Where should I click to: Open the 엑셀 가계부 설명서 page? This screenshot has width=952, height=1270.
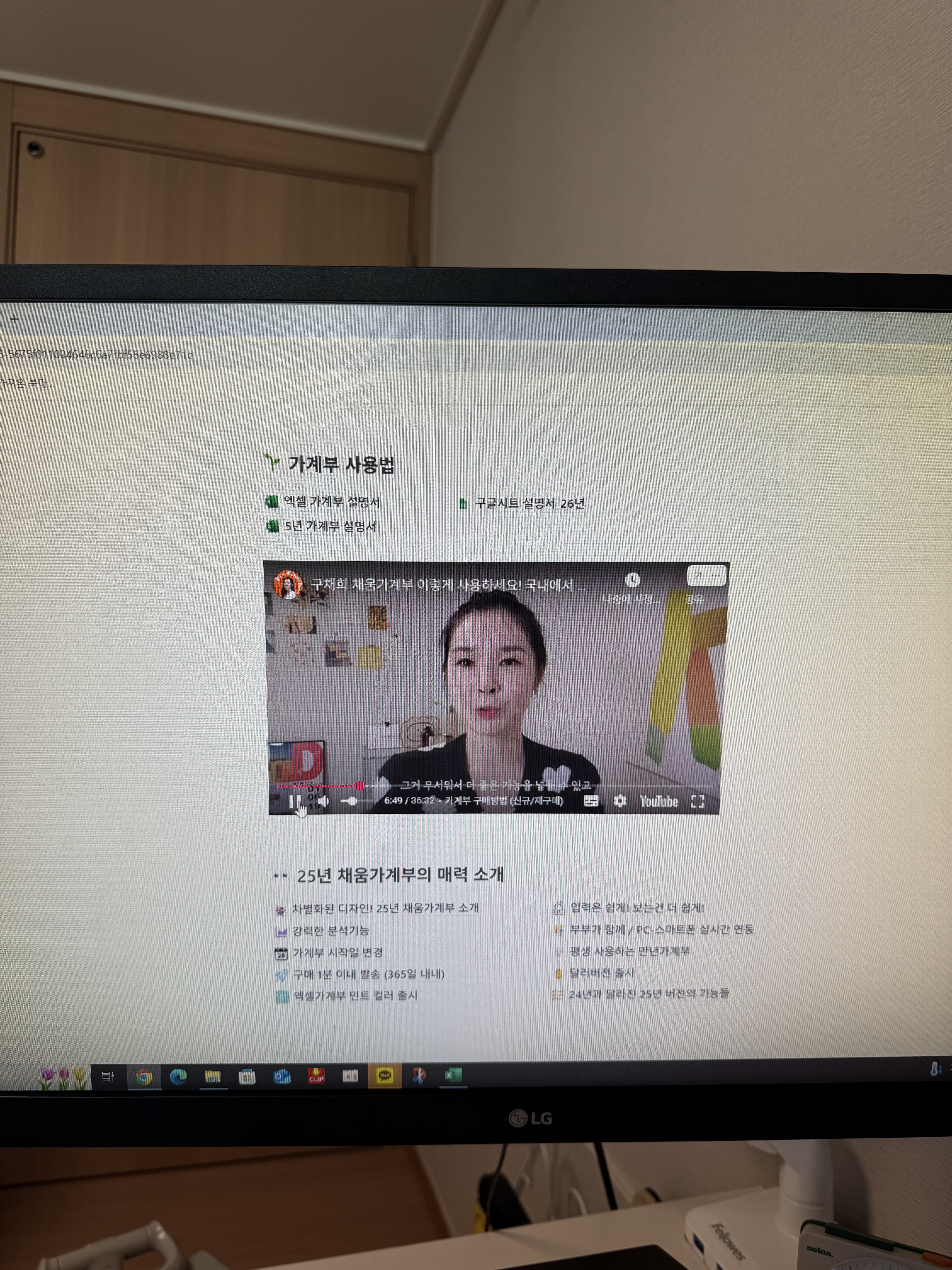click(x=332, y=502)
